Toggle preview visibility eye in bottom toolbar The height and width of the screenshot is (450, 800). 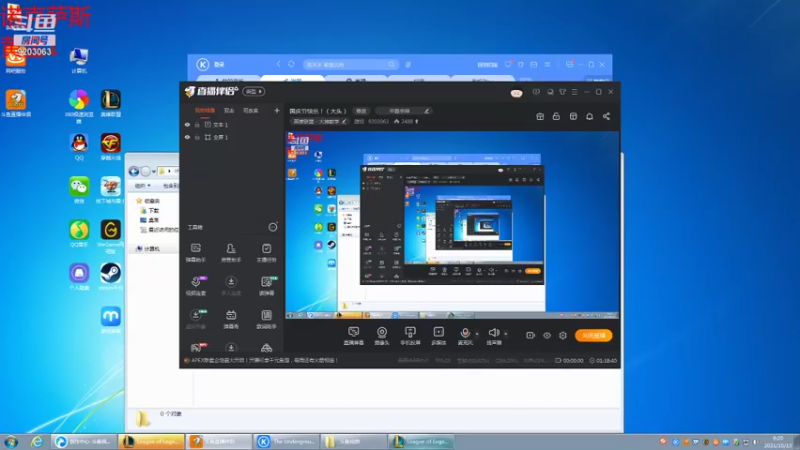[547, 336]
